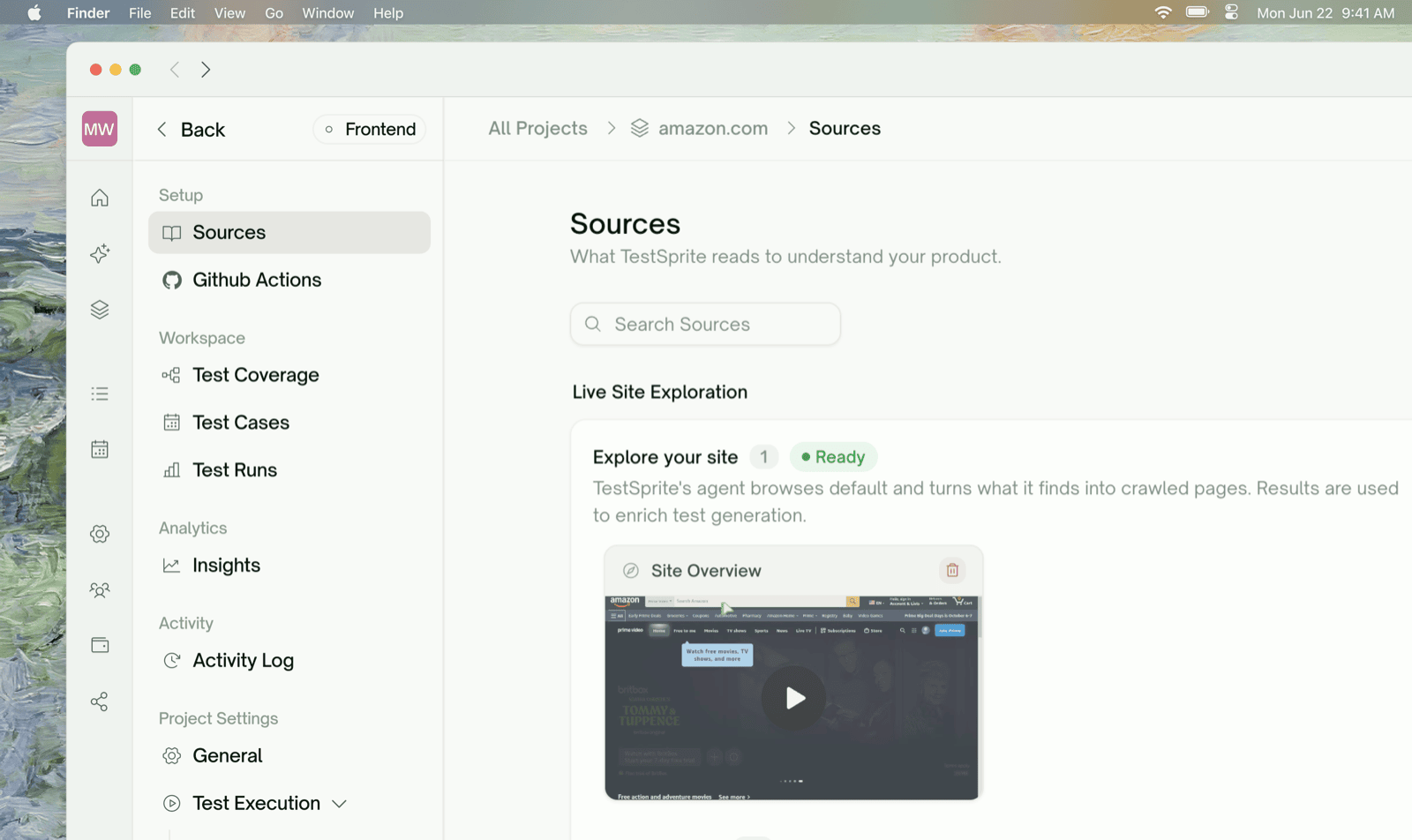Click the navigate back arrow in title bar
The width and height of the screenshot is (1412, 840).
point(175,70)
